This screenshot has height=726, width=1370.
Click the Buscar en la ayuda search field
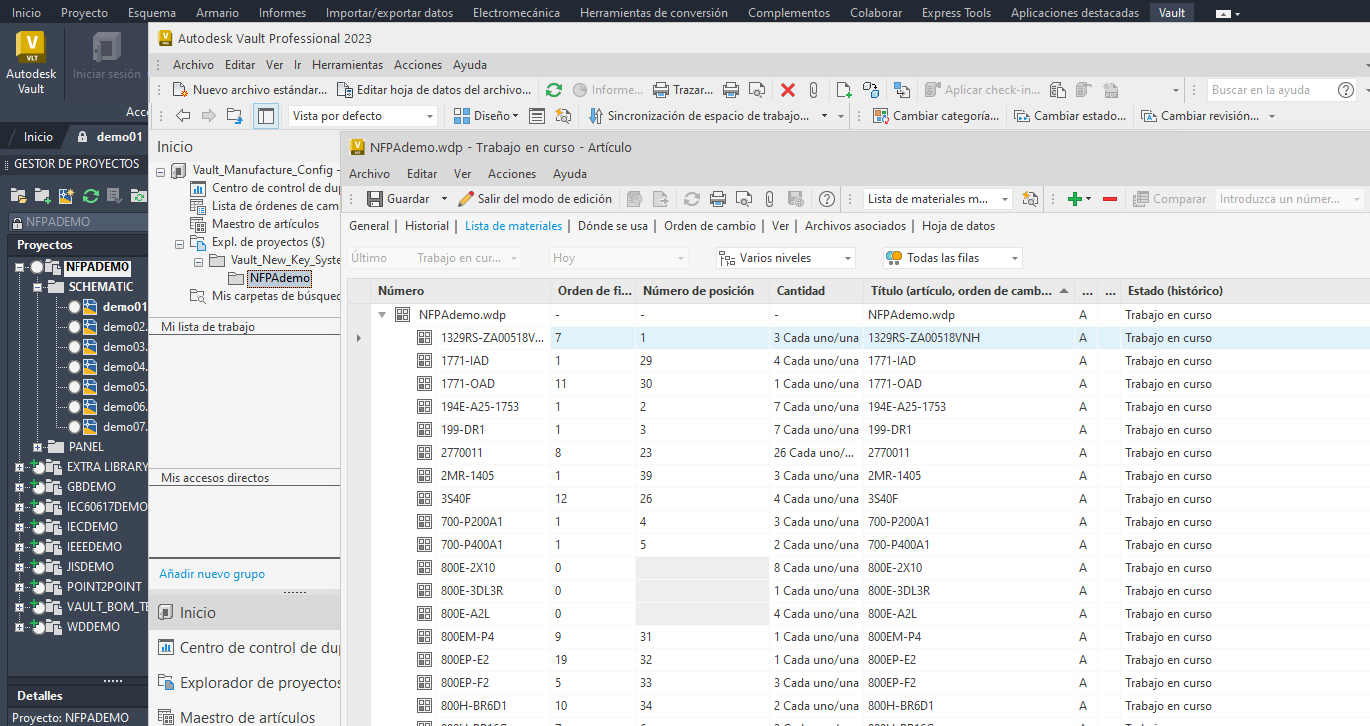click(1268, 90)
